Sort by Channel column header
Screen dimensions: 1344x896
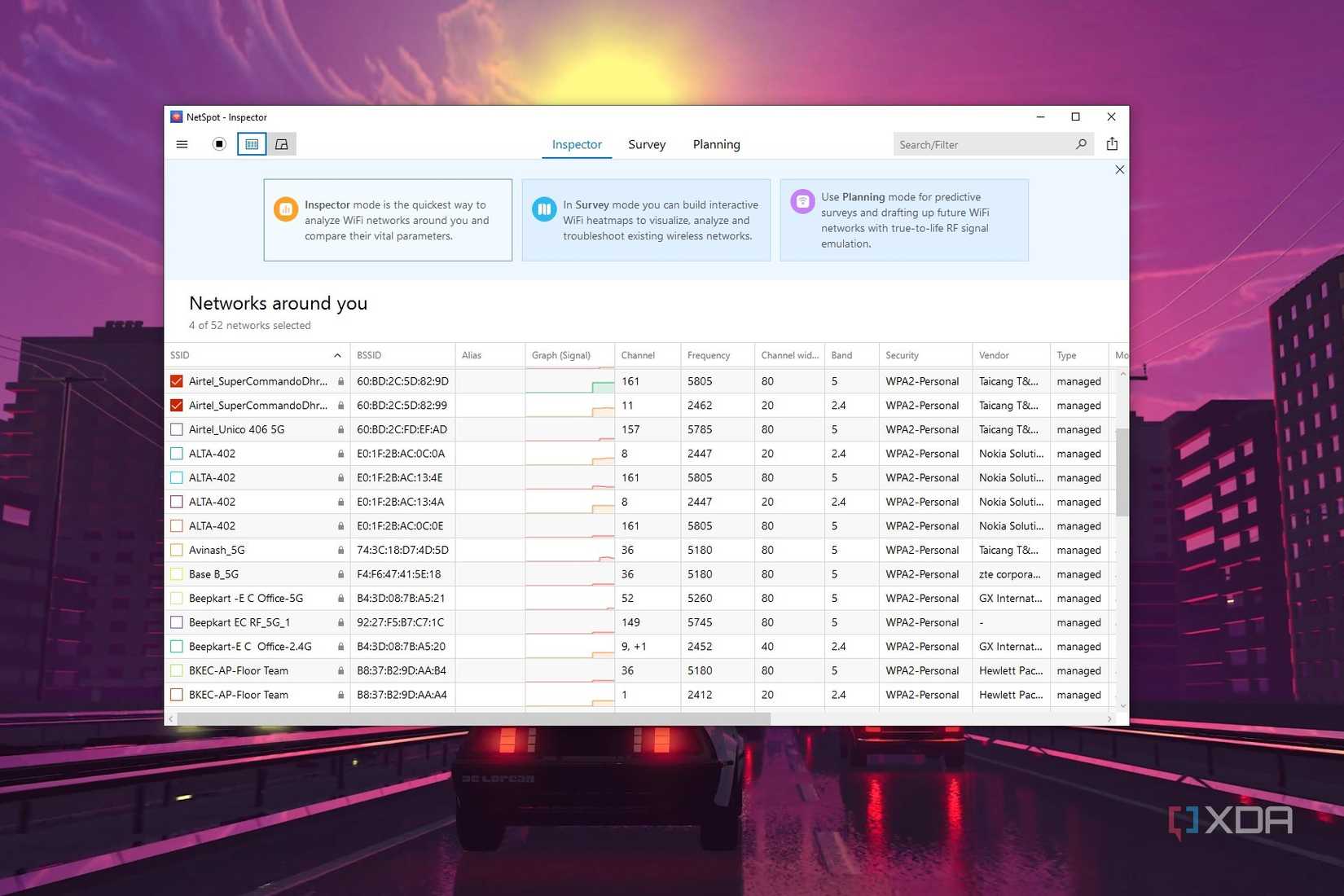click(x=638, y=355)
